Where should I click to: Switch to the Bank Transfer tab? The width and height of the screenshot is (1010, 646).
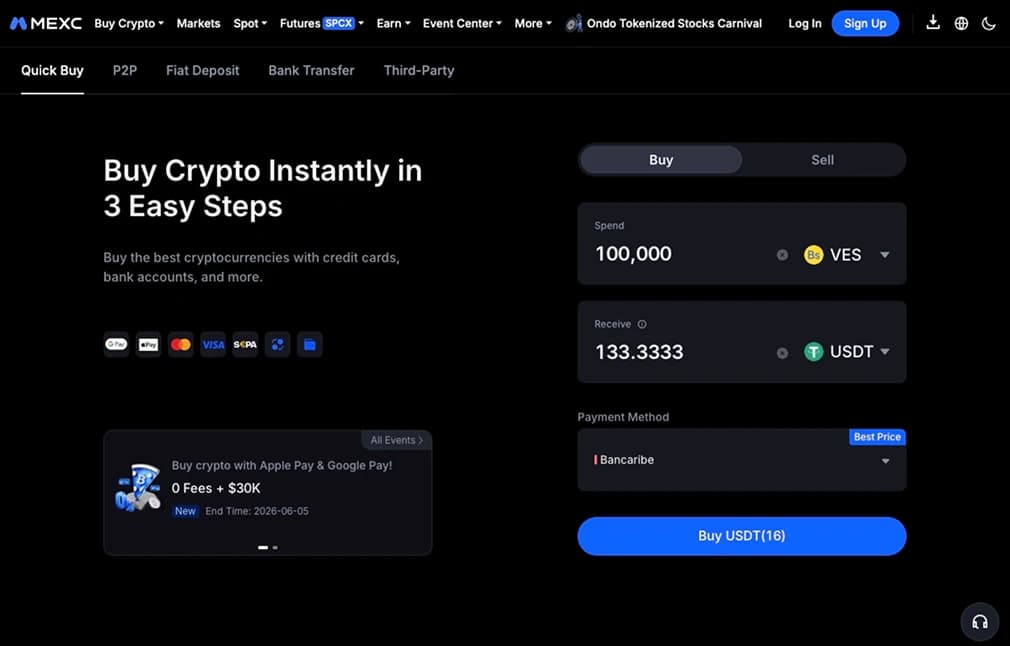point(311,71)
